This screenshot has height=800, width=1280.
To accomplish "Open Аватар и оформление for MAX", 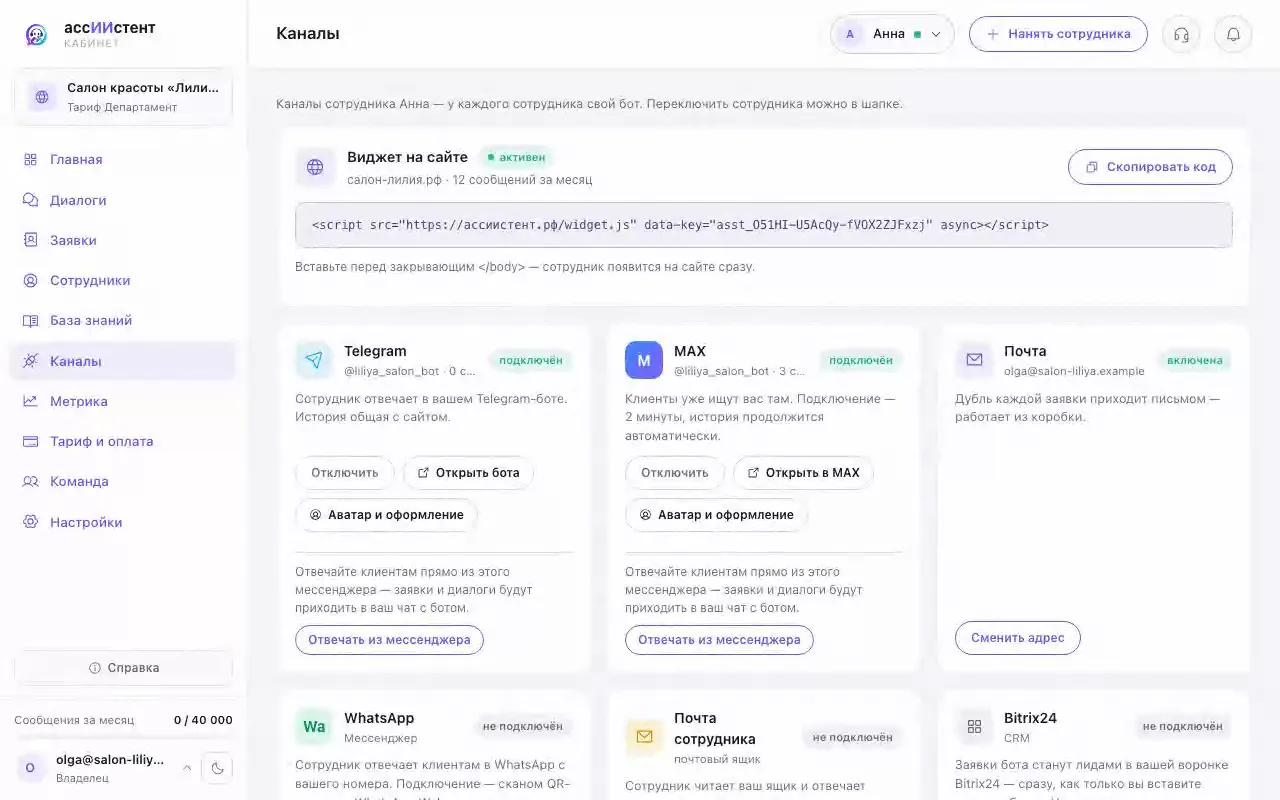I will (716, 515).
